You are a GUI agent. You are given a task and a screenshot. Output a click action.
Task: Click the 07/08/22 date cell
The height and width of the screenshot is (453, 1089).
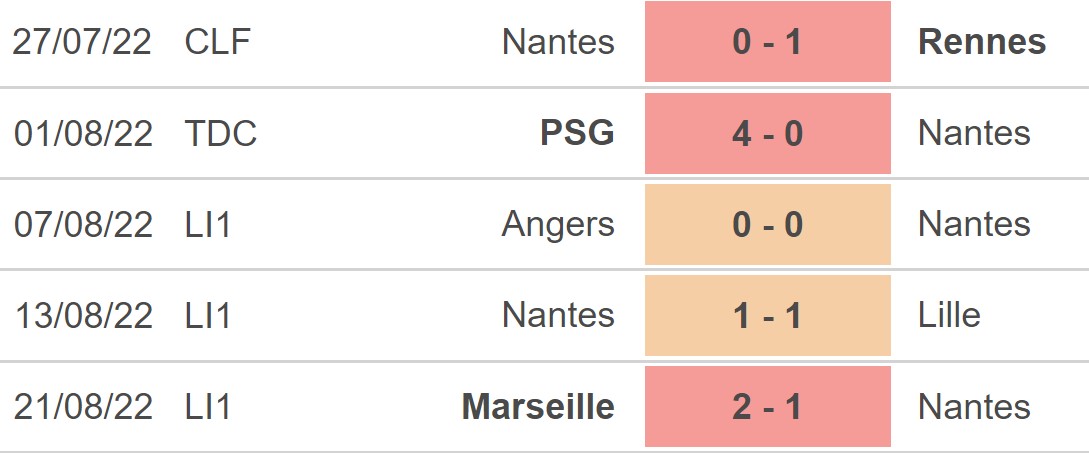point(83,224)
